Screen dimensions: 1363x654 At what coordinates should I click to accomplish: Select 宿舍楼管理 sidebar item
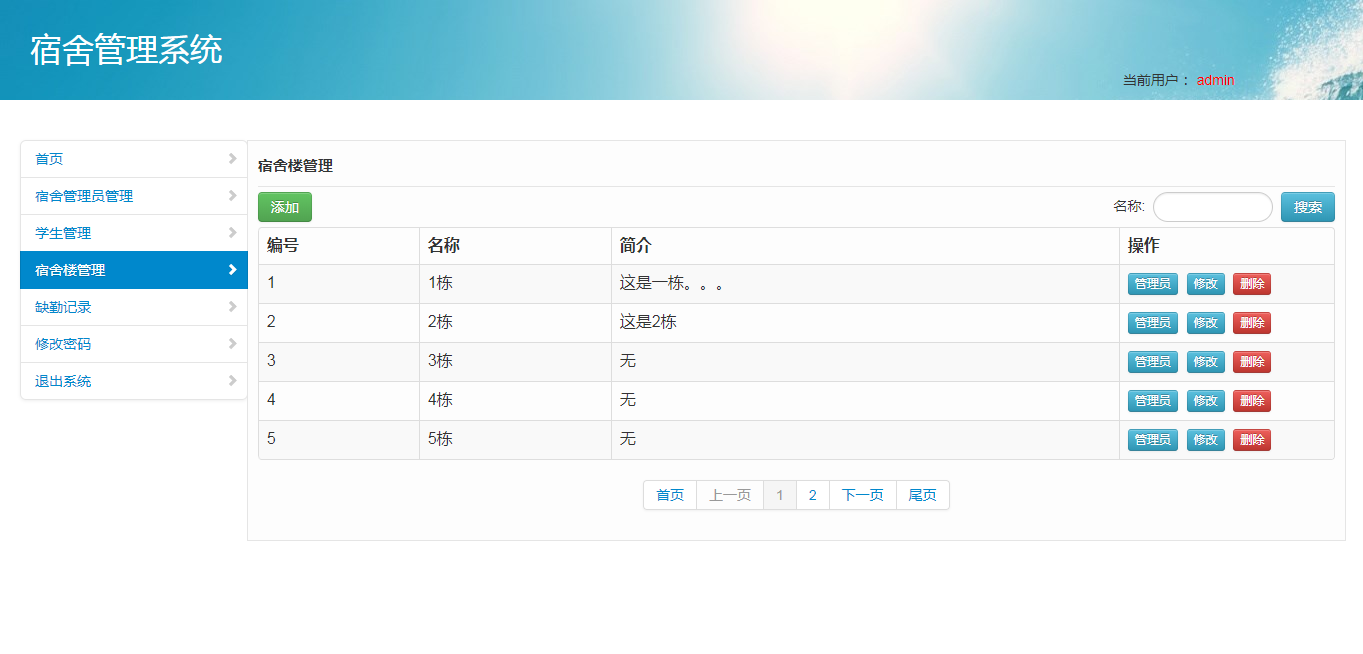click(134, 270)
